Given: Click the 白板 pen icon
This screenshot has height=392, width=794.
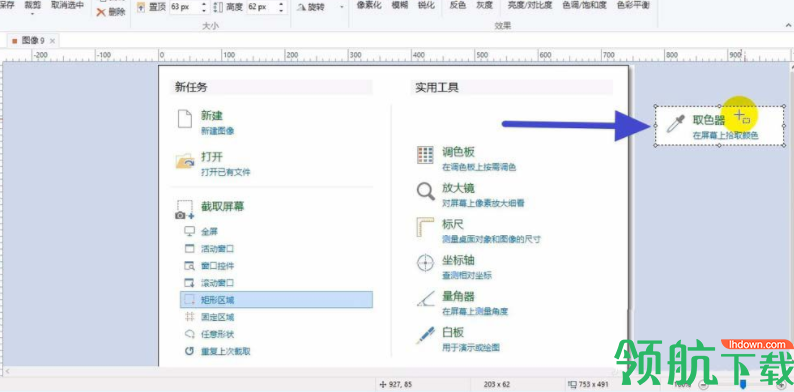Looking at the screenshot, I should point(425,335).
